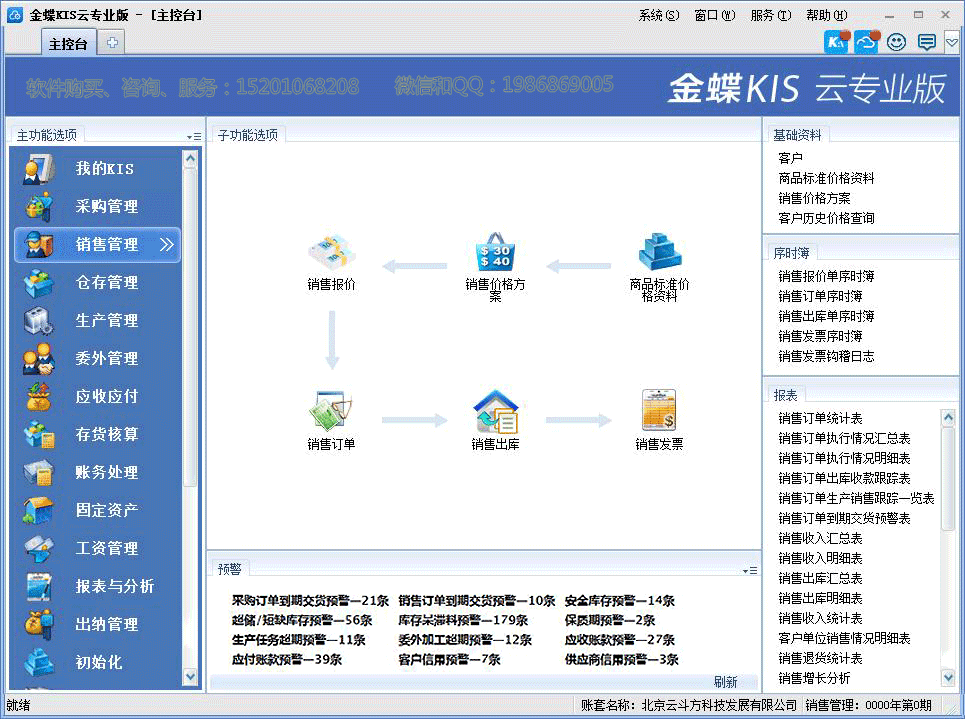Click the 刷新 link in alerts panel
The height and width of the screenshot is (719, 965).
coord(725,682)
